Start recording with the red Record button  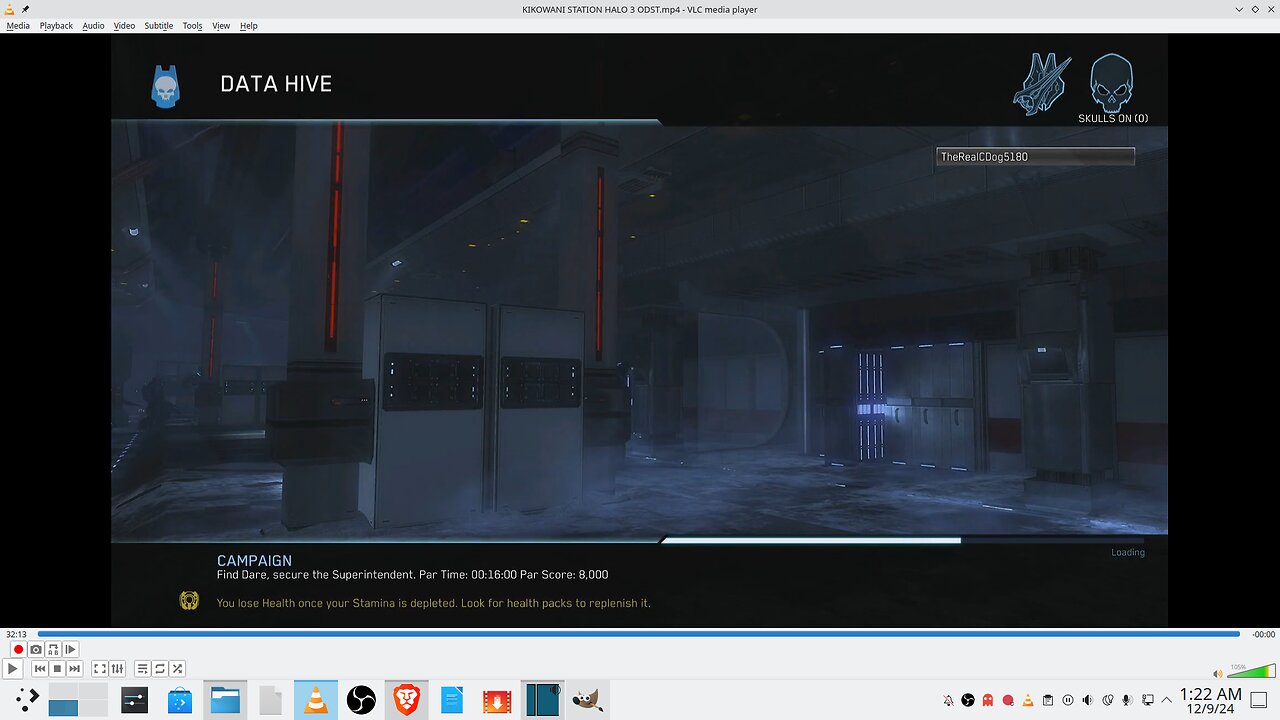coord(18,649)
